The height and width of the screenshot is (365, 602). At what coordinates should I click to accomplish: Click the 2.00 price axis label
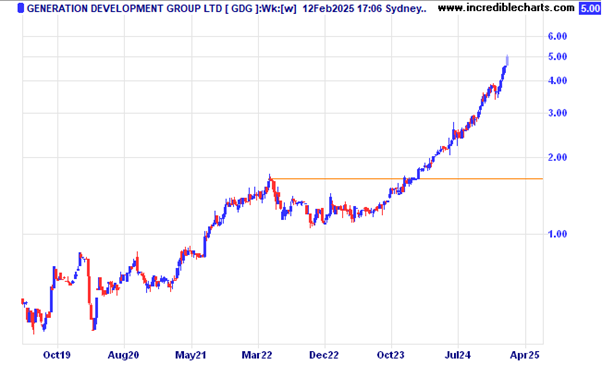557,157
